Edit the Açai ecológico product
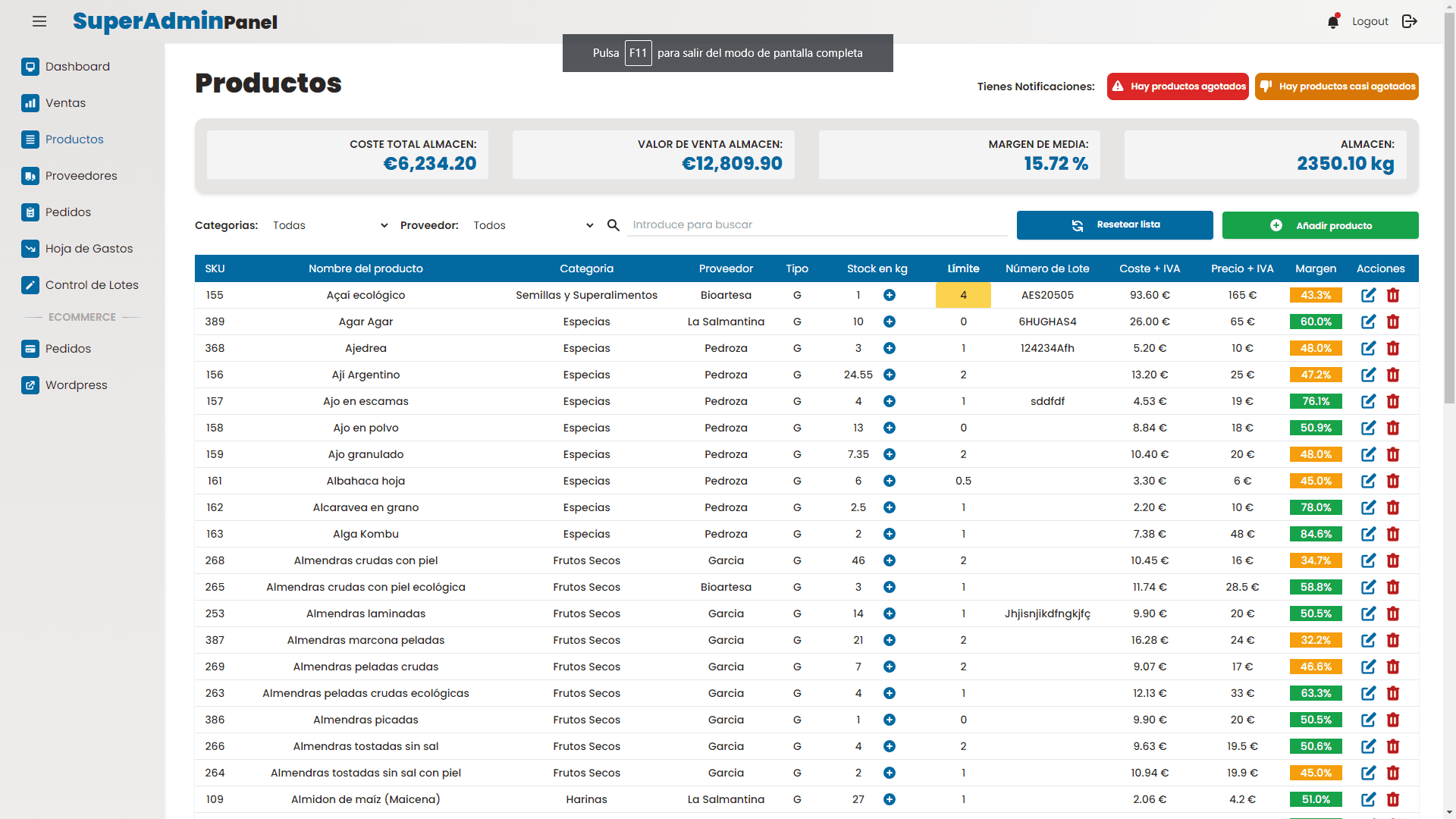The height and width of the screenshot is (819, 1456). (x=1368, y=295)
